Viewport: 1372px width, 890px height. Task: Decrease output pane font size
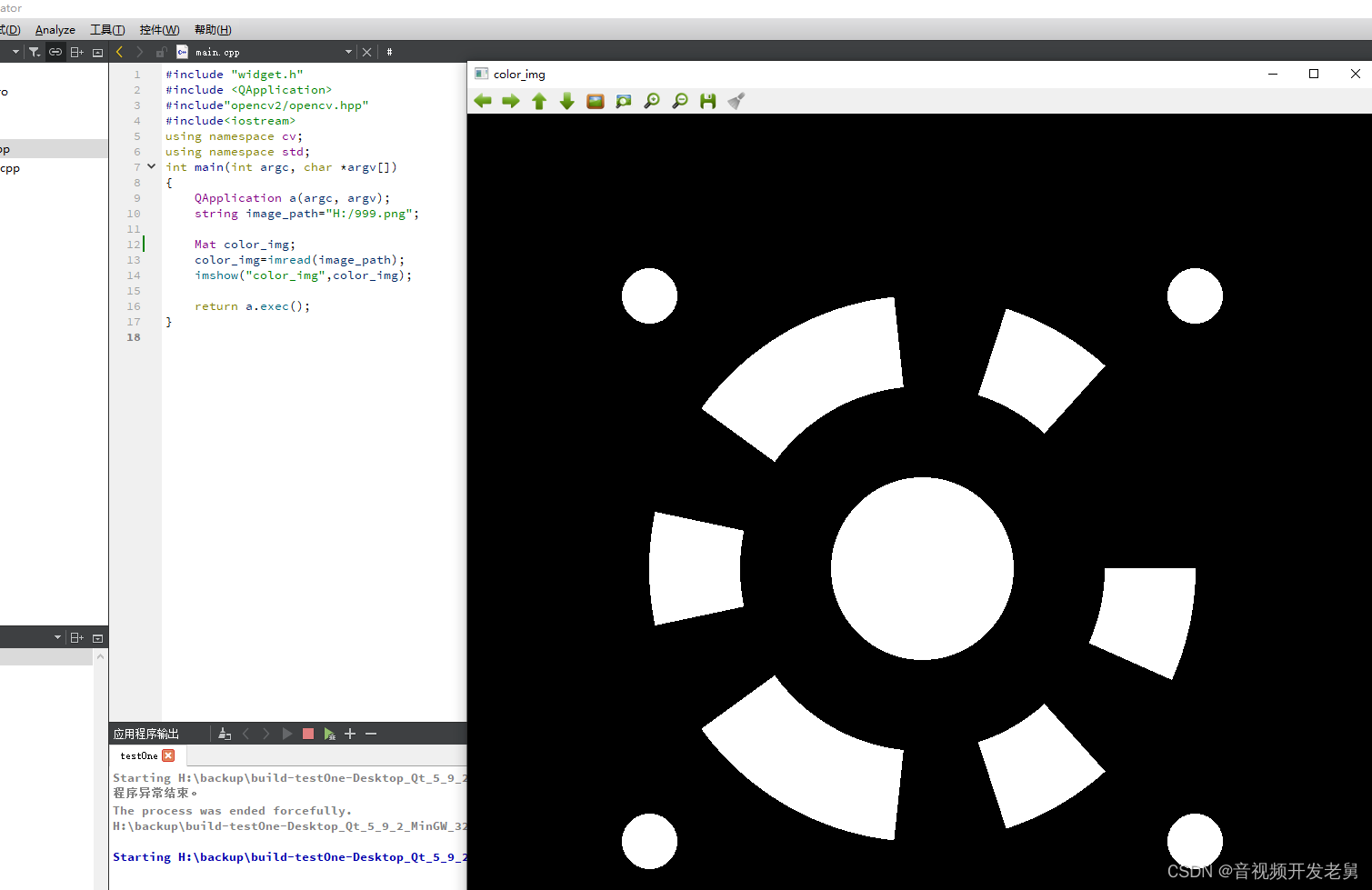coord(371,734)
